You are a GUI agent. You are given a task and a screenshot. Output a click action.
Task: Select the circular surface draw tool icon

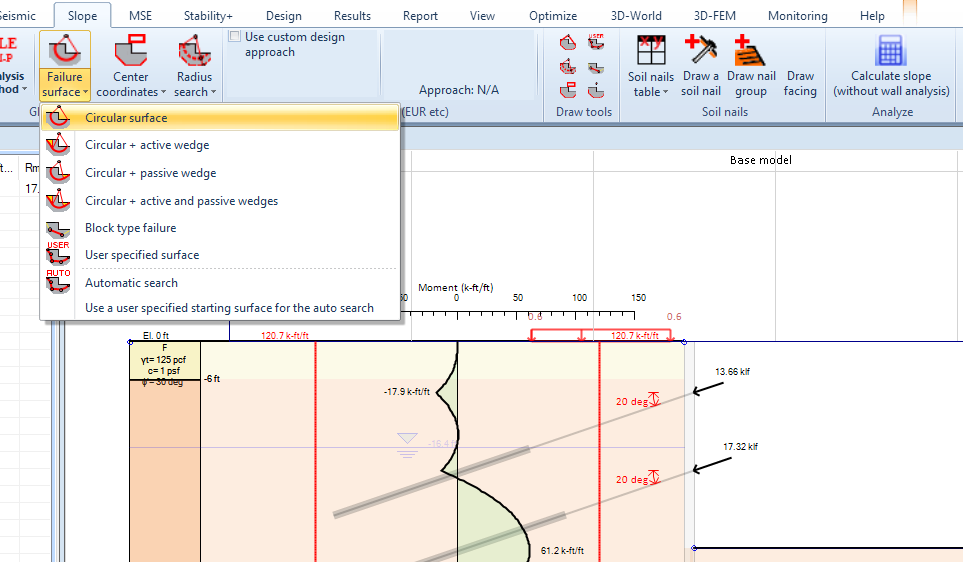[x=567, y=43]
